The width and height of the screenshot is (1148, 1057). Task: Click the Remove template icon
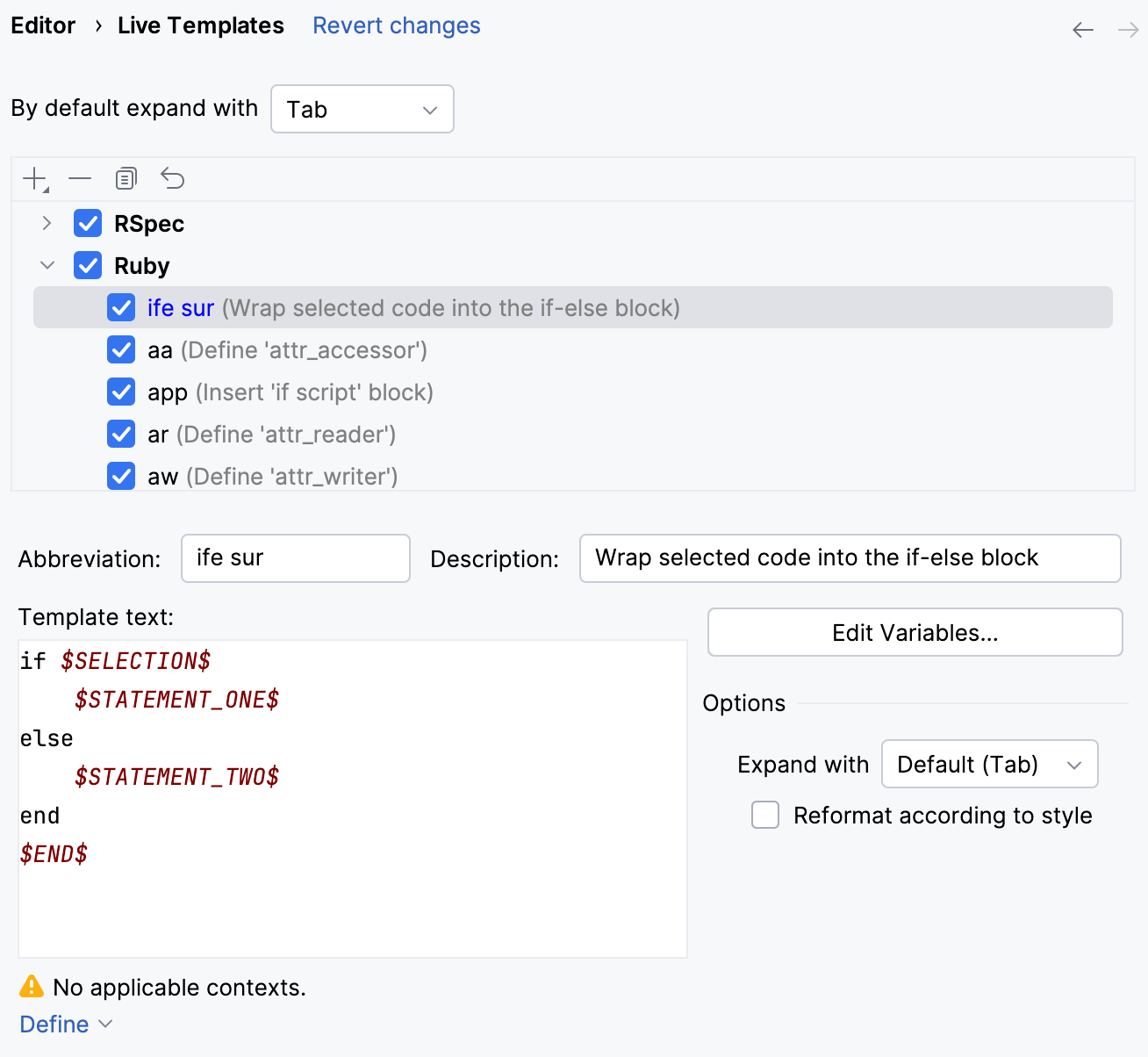[x=80, y=178]
